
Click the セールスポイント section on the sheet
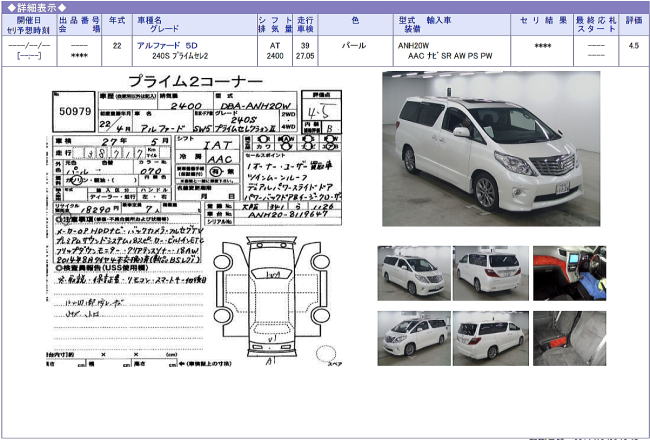293,177
